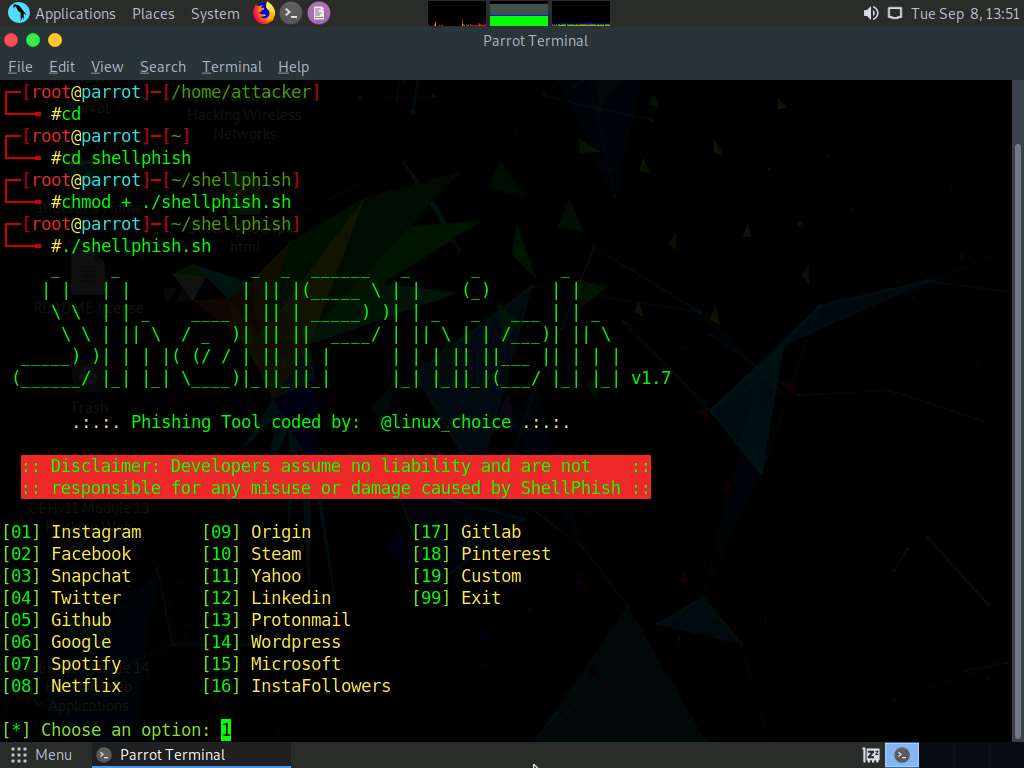Open the Terminal menu

[x=232, y=67]
